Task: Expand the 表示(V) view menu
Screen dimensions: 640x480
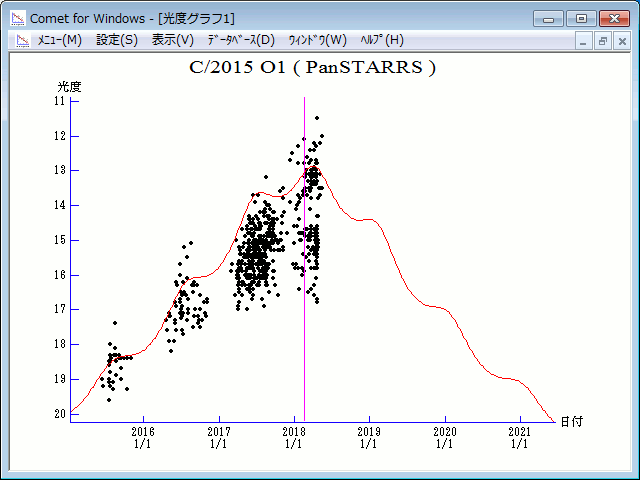Action: pyautogui.click(x=172, y=40)
